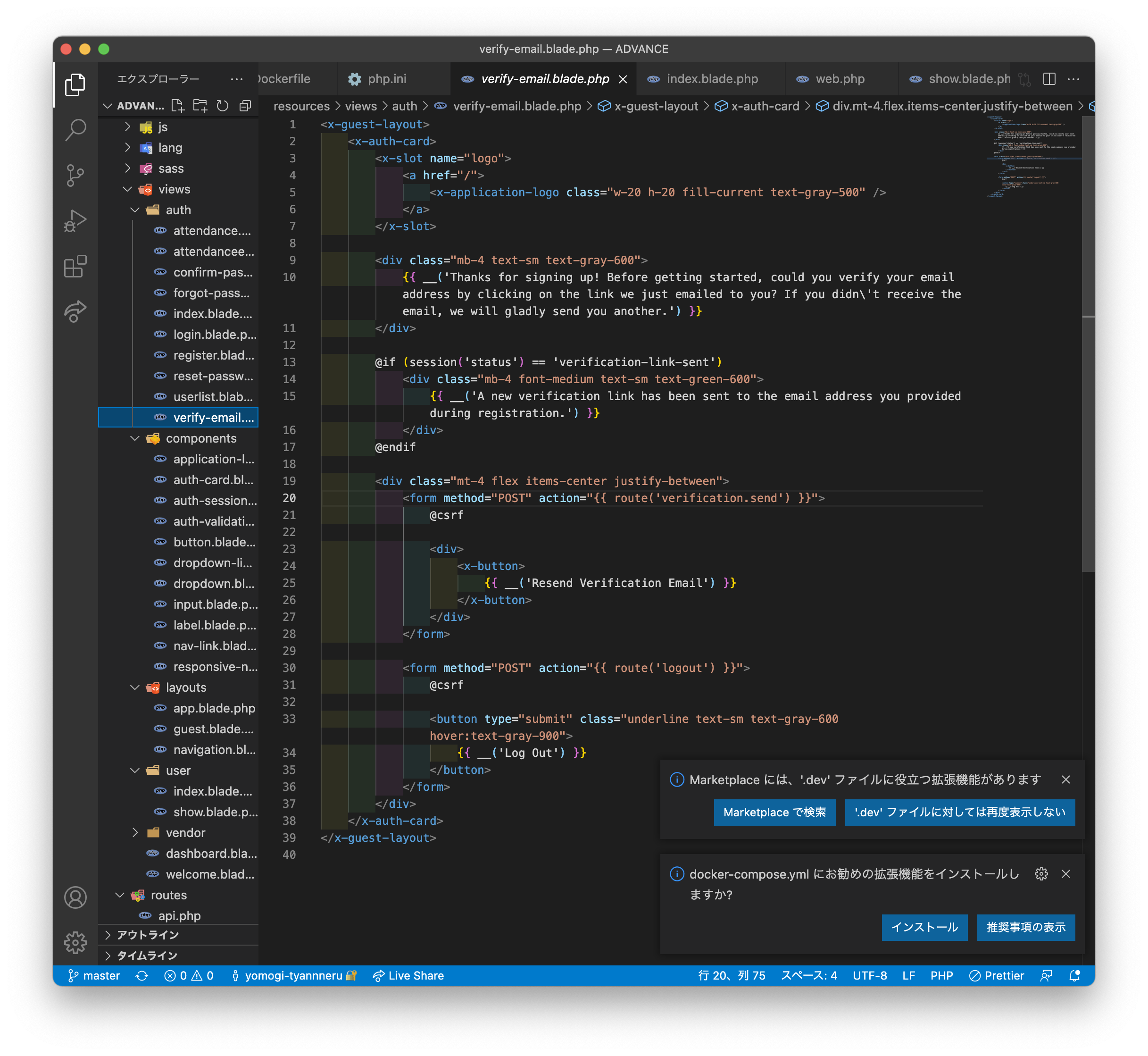The height and width of the screenshot is (1056, 1148).
Task: Split the editor to the right
Action: point(1048,79)
